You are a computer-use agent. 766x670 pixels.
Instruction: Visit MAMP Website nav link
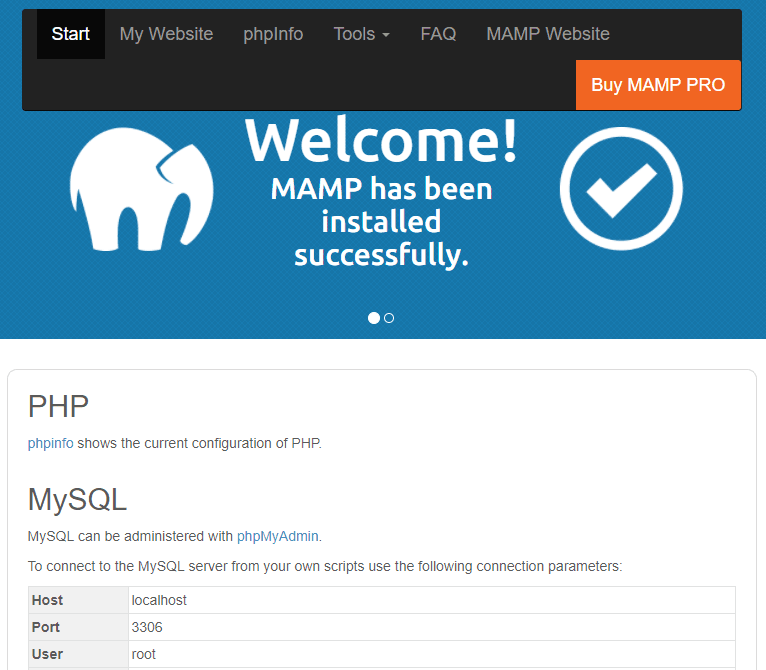pos(548,34)
